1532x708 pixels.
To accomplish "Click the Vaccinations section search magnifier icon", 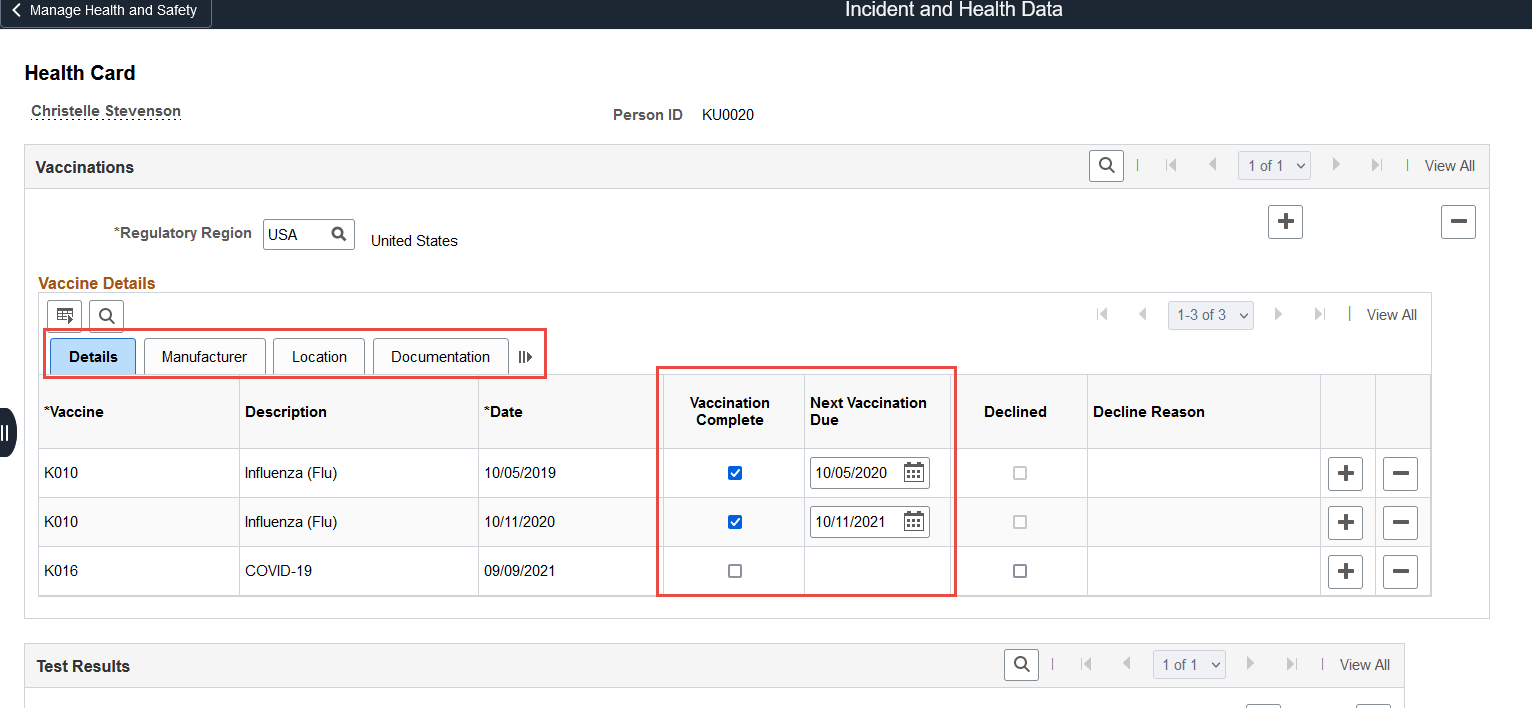I will click(x=1106, y=166).
